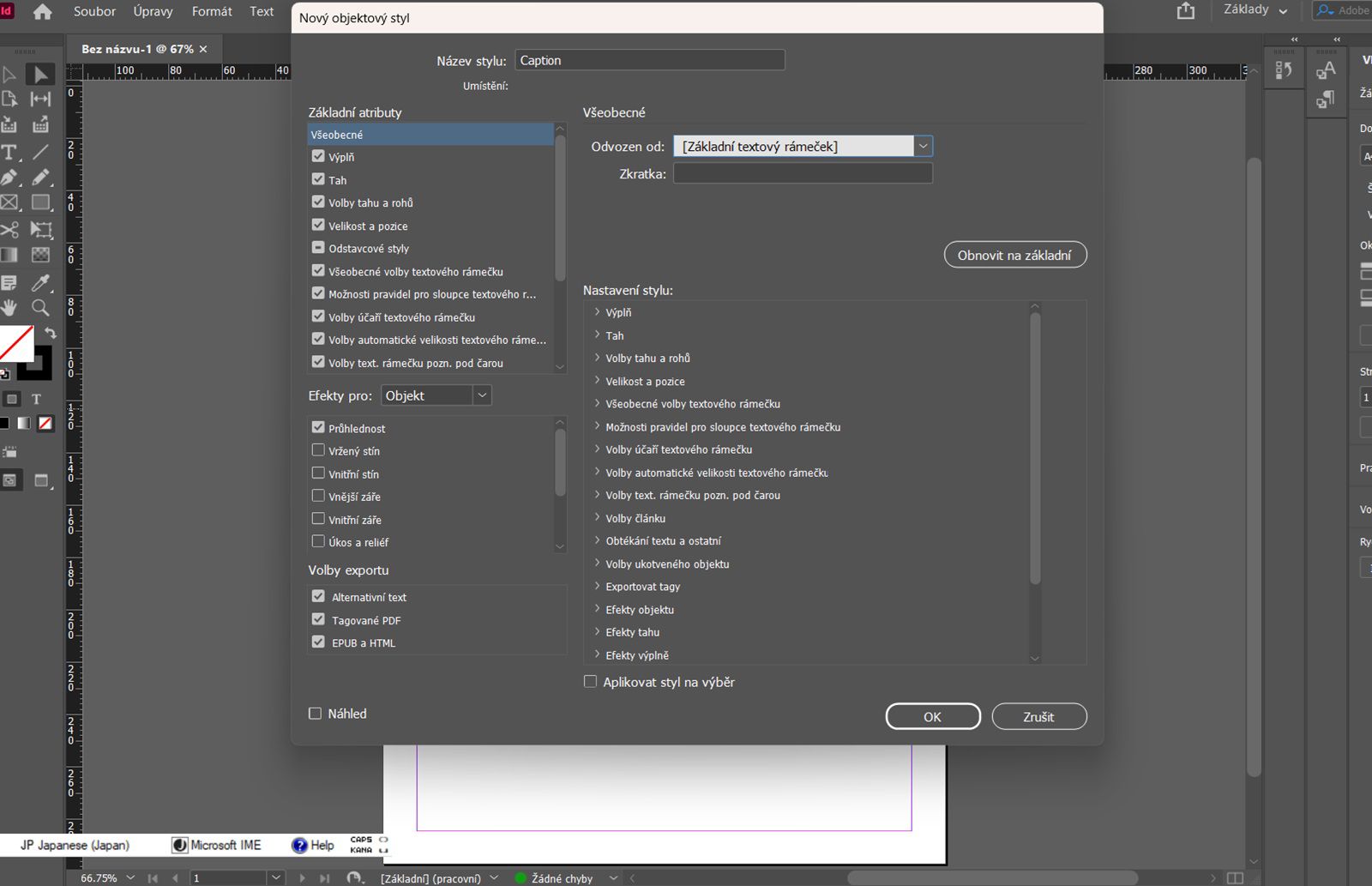Toggle the Odstavcové styly checkbox
The image size is (1372, 886).
318,248
